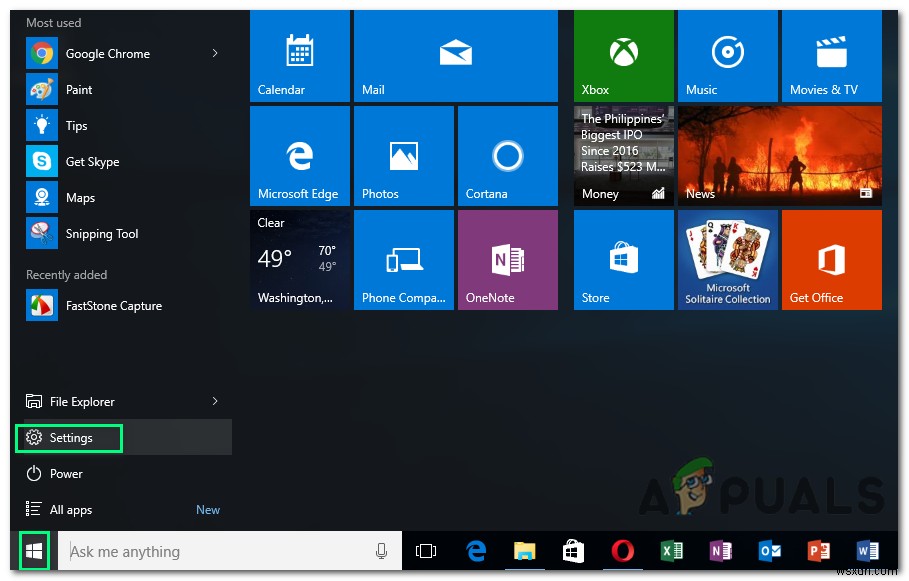This screenshot has height=581, width=909.
Task: Show All apps list
Action: 71,510
